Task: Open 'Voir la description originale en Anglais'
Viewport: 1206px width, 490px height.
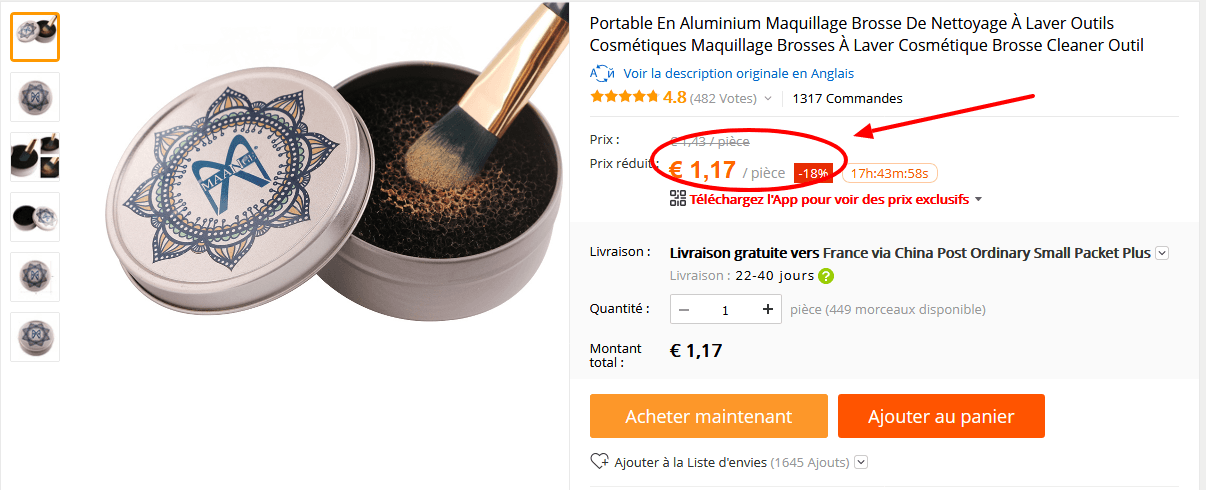Action: click(738, 73)
